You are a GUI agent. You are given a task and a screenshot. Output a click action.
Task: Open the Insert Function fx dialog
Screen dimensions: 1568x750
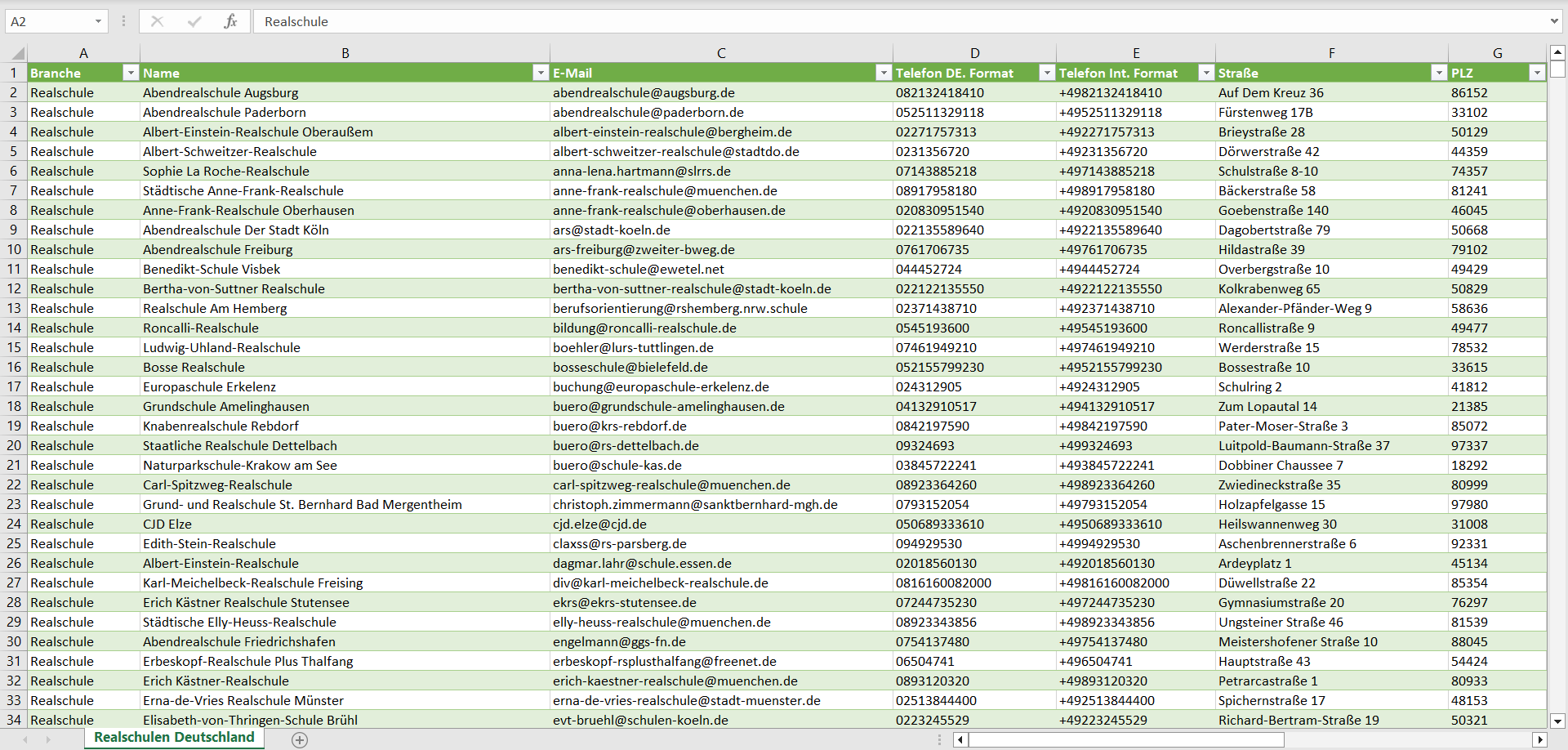pos(230,21)
